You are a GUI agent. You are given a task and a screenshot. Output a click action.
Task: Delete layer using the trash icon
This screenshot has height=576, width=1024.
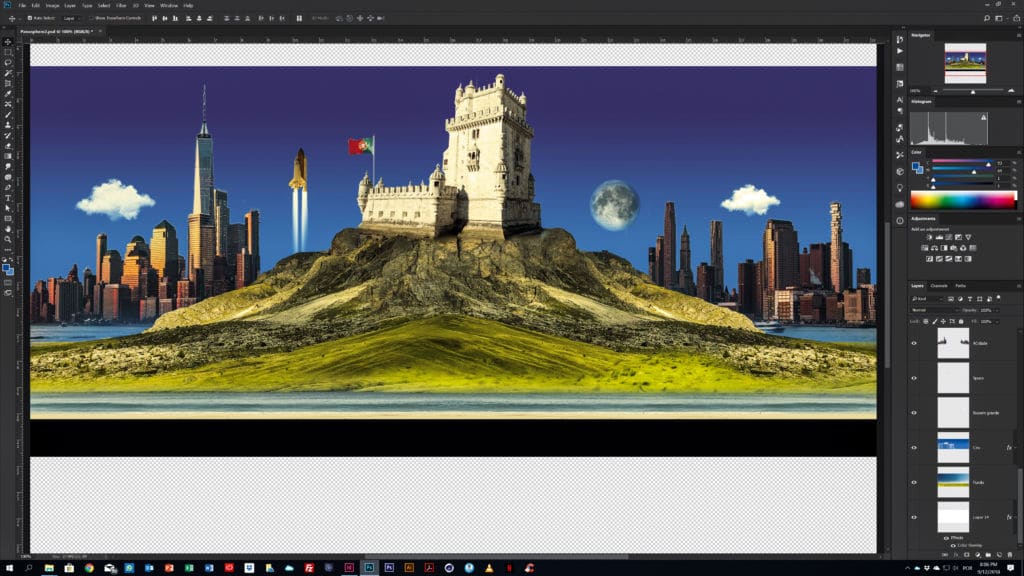(1010, 555)
